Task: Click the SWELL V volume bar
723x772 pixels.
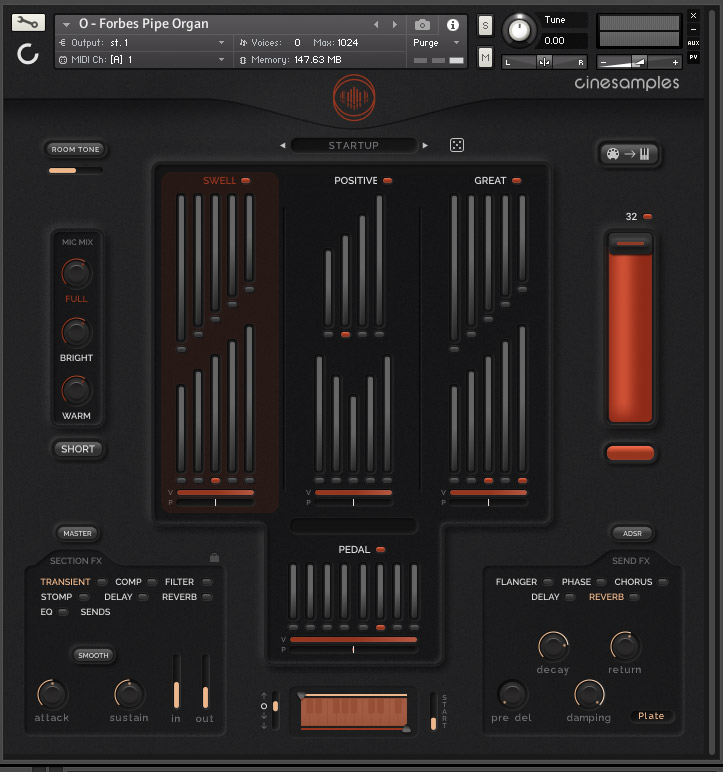Action: click(215, 492)
